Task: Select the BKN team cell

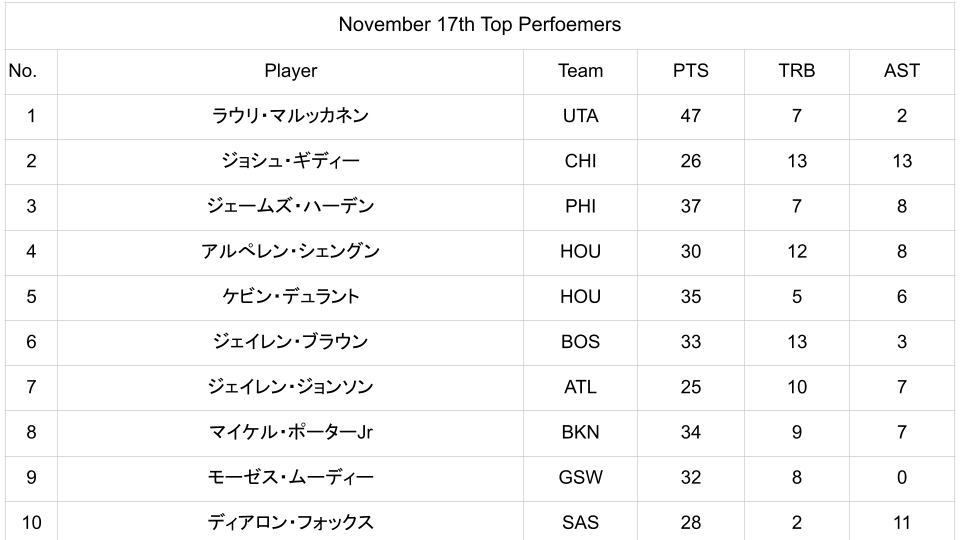Action: click(x=580, y=432)
